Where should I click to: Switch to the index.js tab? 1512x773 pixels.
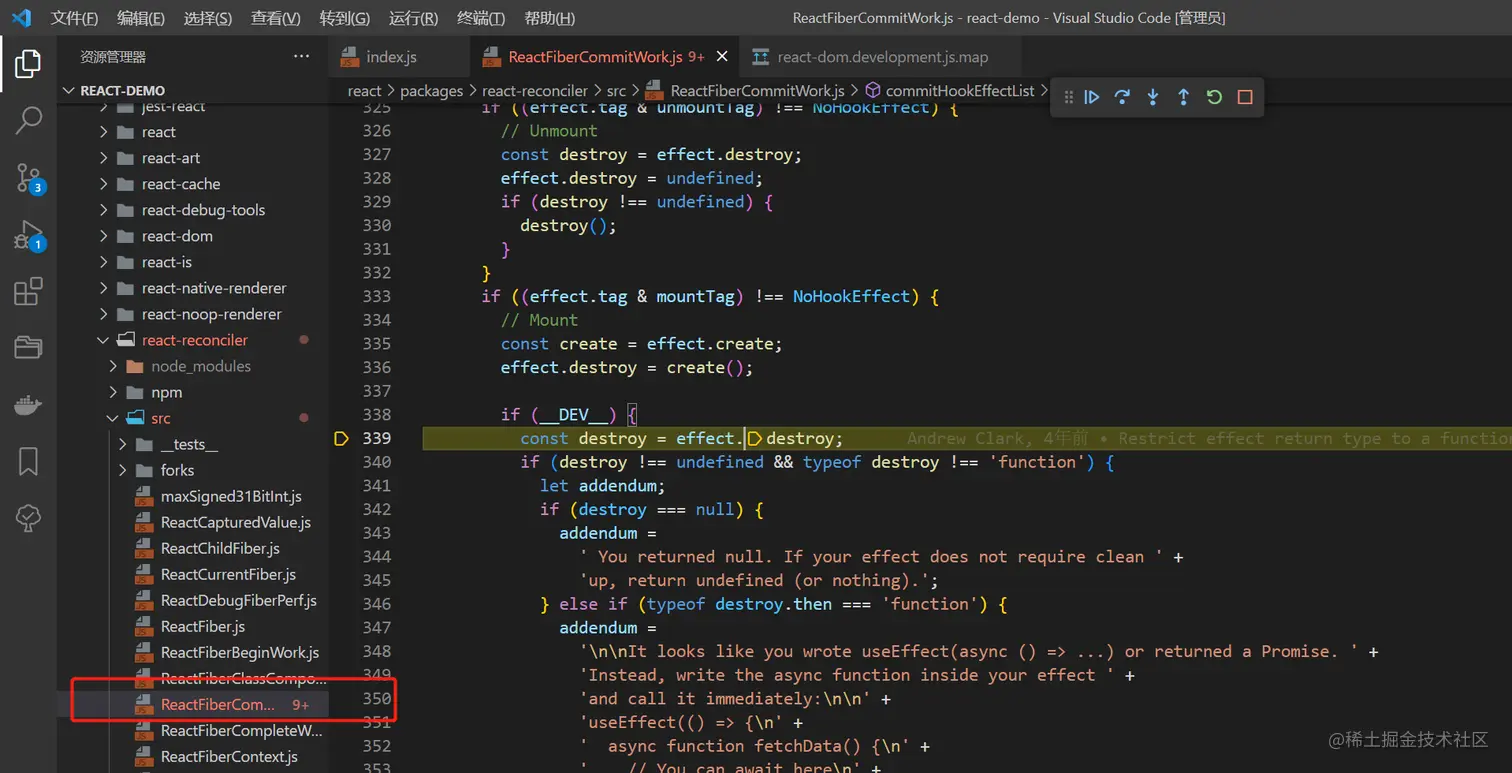[391, 57]
